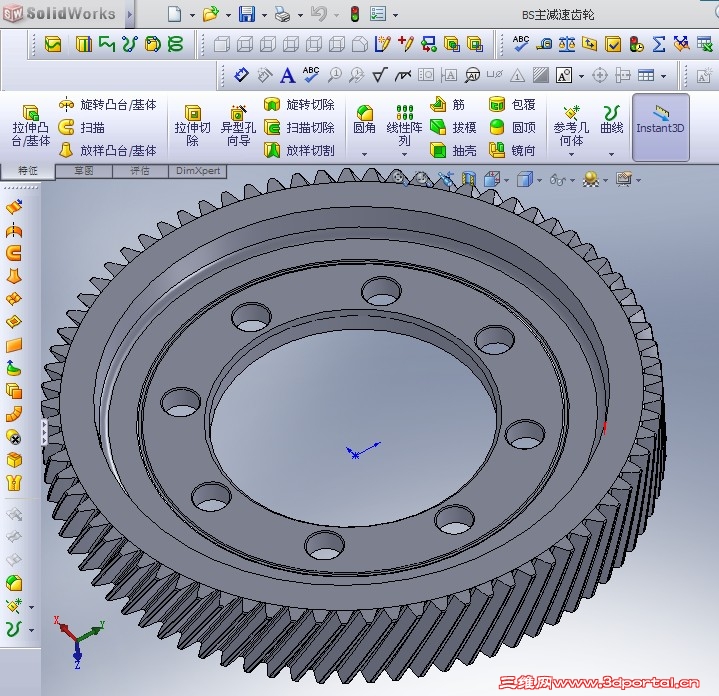
Task: Select Lofted Boss/Base (放样凸台/基体)
Action: point(108,150)
